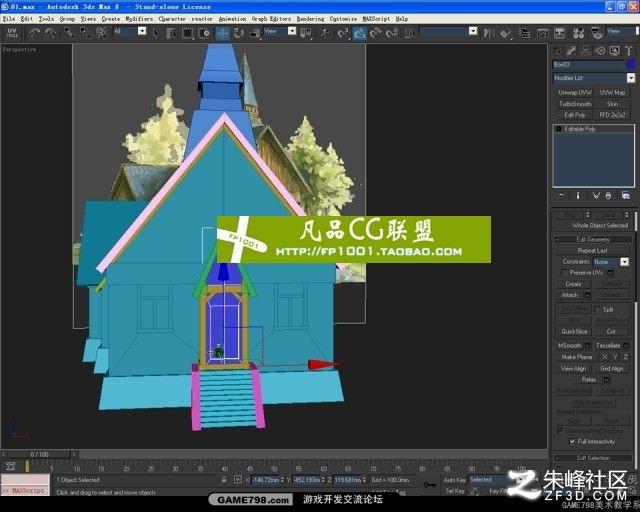Collapse the Edit Geometry rollout
The width and height of the screenshot is (640, 512).
593,239
